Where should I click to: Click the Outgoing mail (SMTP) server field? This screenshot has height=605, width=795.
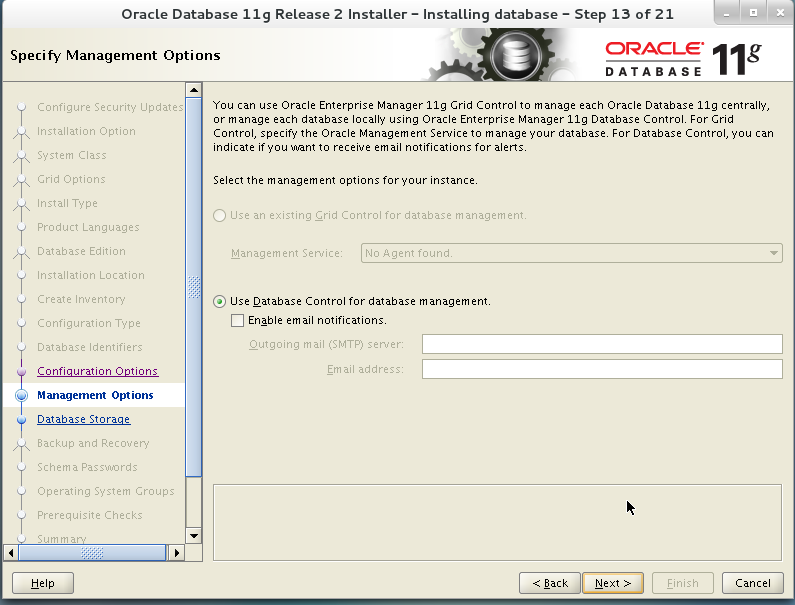point(602,344)
